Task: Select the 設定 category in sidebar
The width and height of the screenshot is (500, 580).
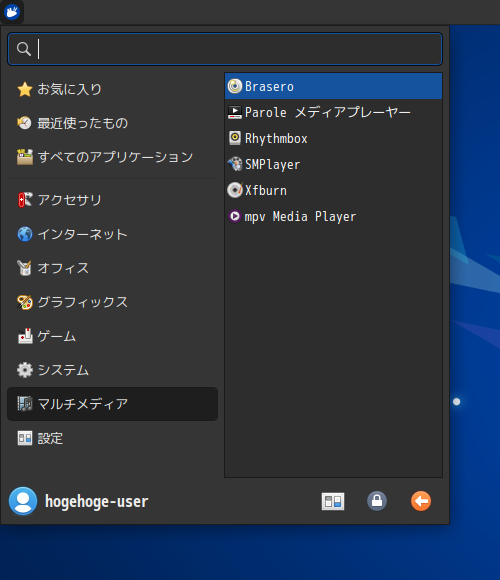Action: pos(112,438)
